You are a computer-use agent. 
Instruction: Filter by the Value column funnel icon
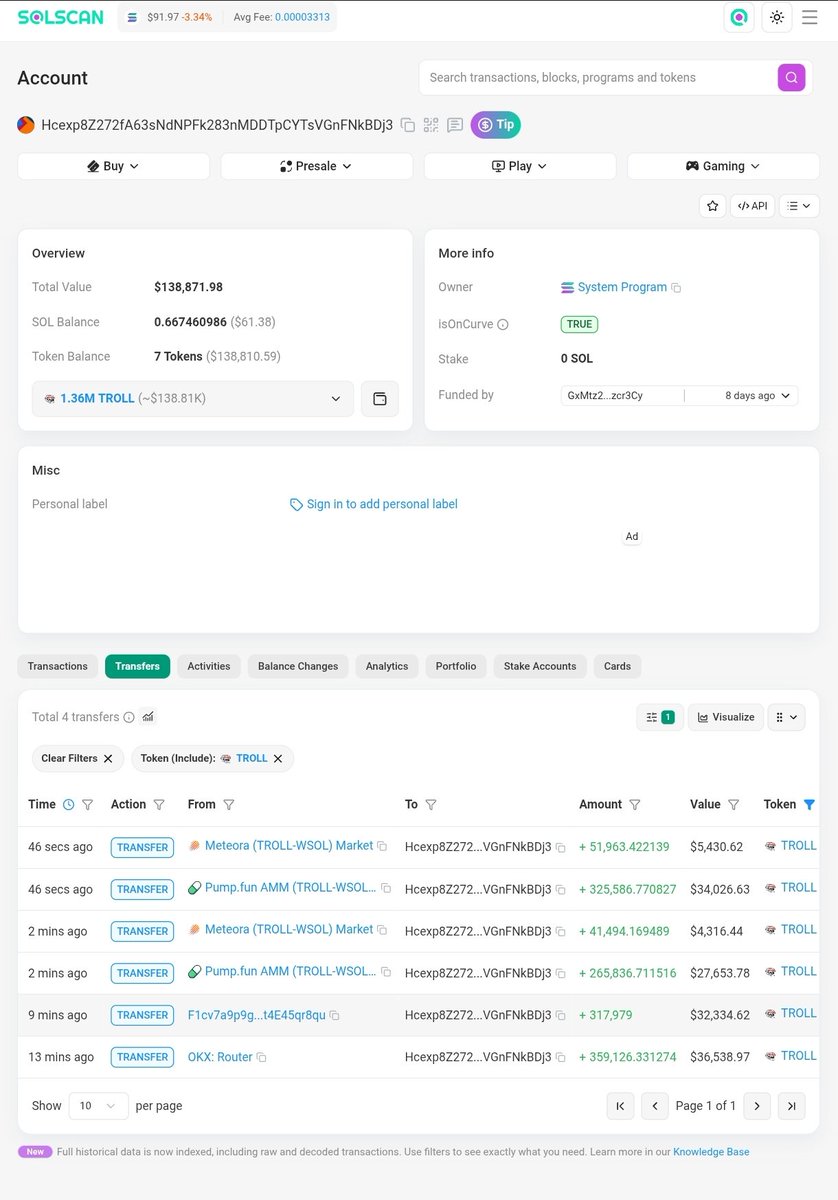733,804
